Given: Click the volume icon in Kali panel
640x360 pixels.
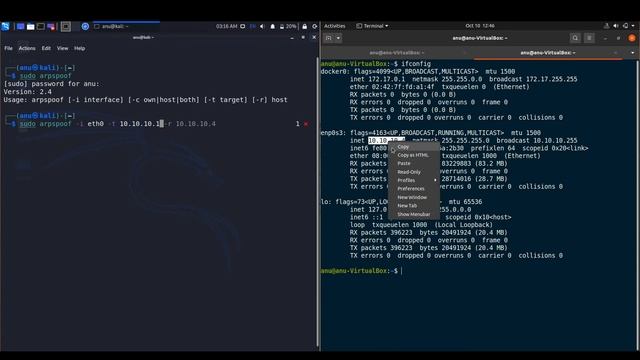Looking at the screenshot, I should coord(262,27).
